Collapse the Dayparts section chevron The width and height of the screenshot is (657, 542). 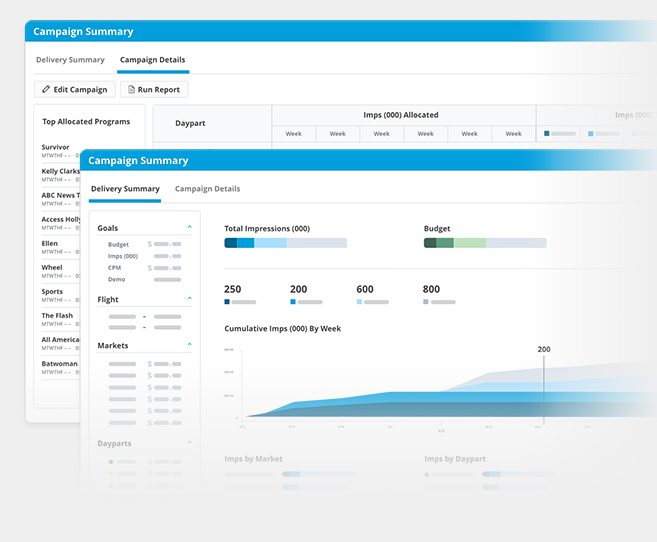(x=189, y=442)
